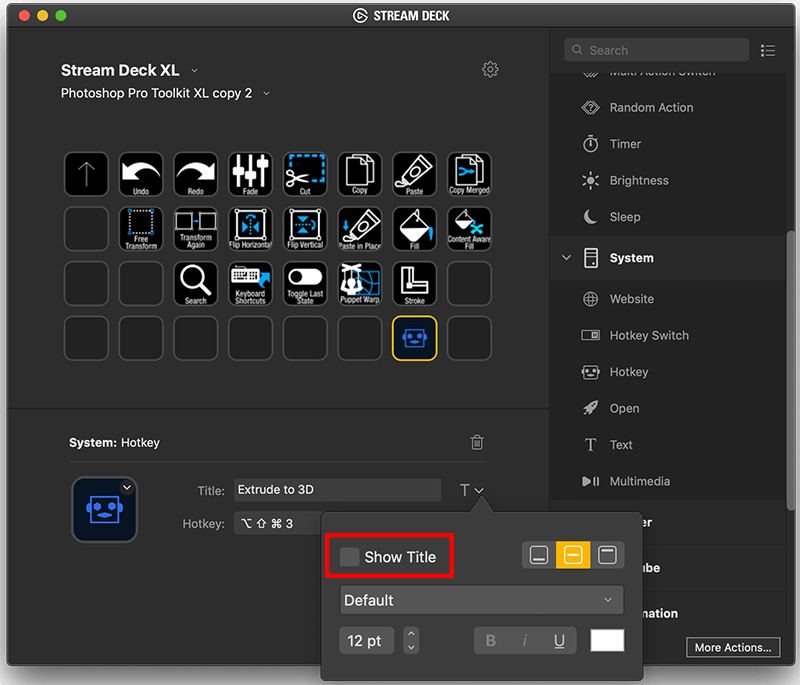Select the Puppet Warp key
This screenshot has width=800, height=685.
coord(360,284)
